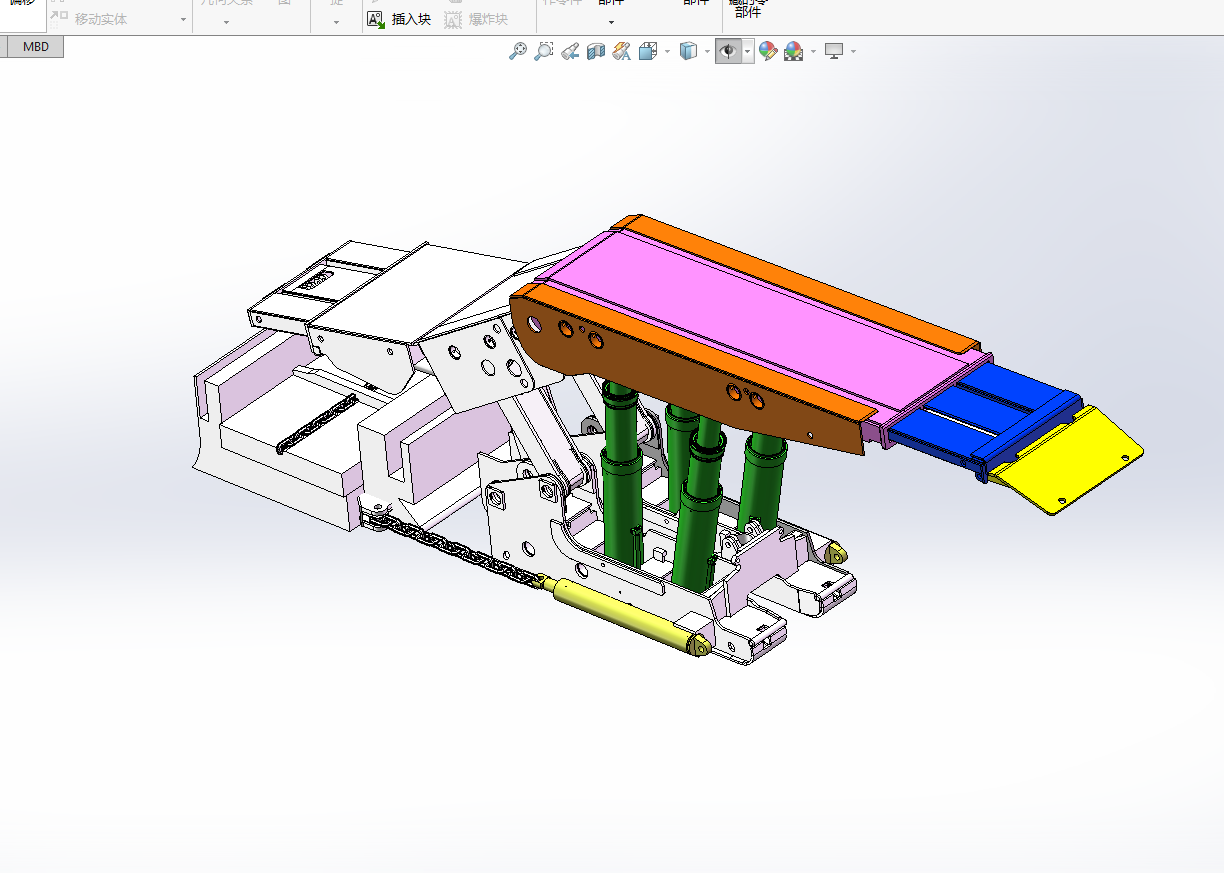Expand the View Orientation dropdown arrow

(x=667, y=52)
